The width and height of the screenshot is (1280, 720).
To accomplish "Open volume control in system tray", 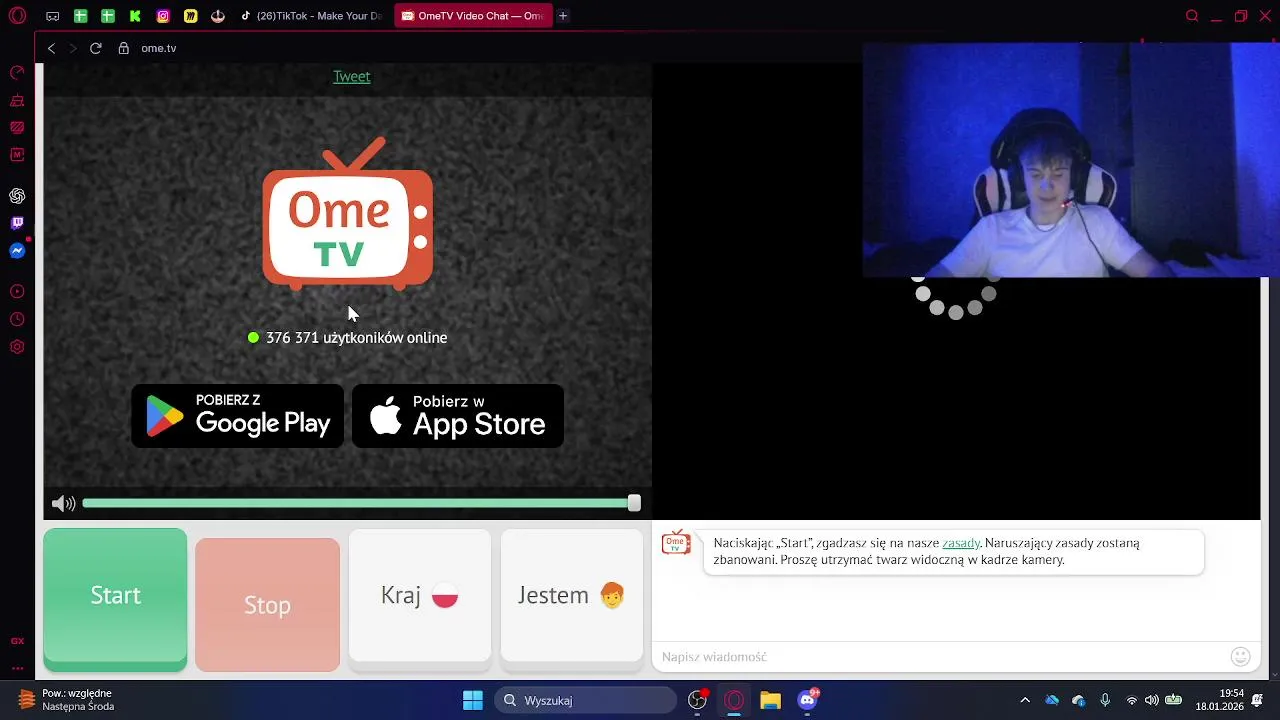I will [1152, 700].
